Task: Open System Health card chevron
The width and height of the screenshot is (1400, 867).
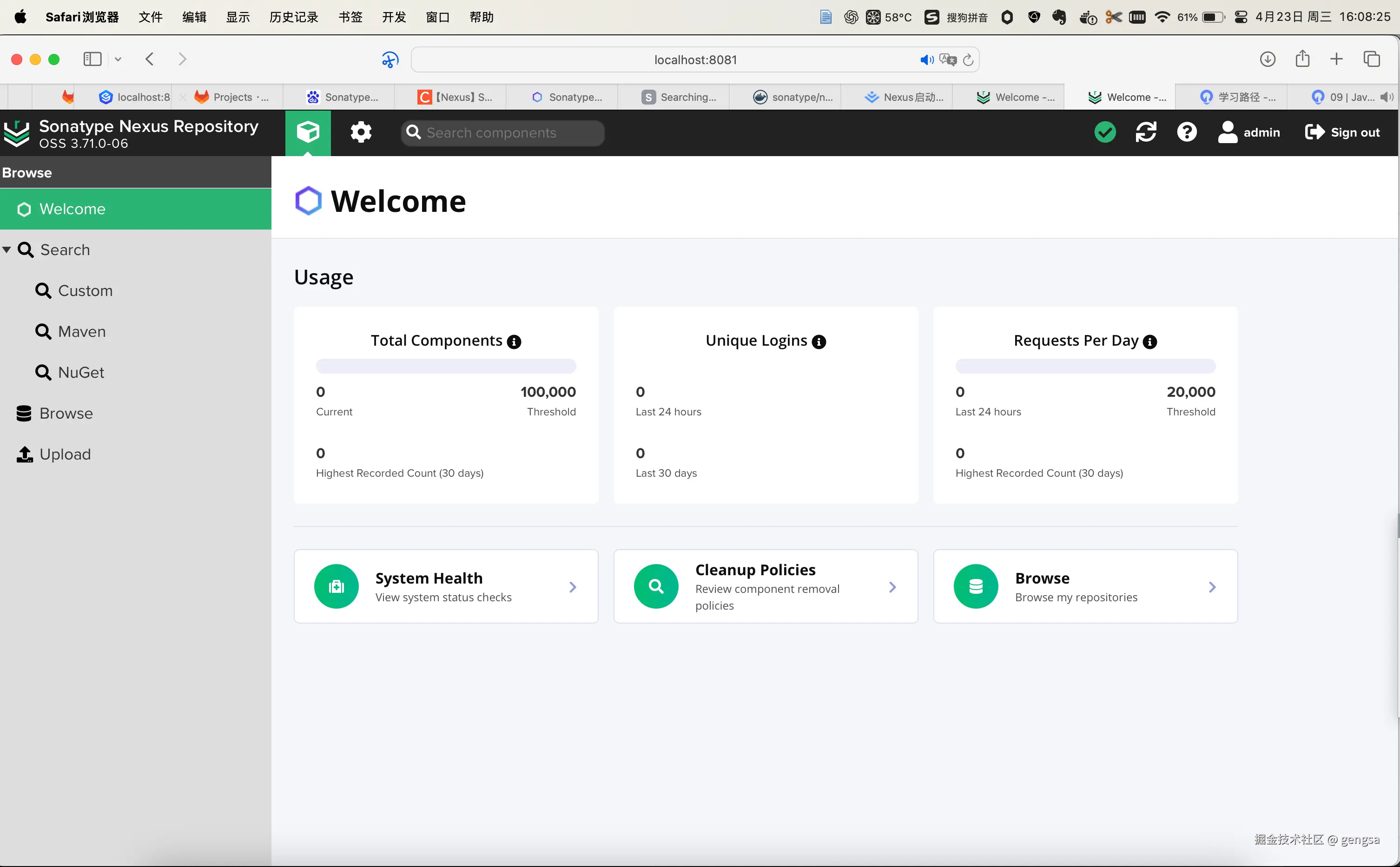Action: (572, 587)
